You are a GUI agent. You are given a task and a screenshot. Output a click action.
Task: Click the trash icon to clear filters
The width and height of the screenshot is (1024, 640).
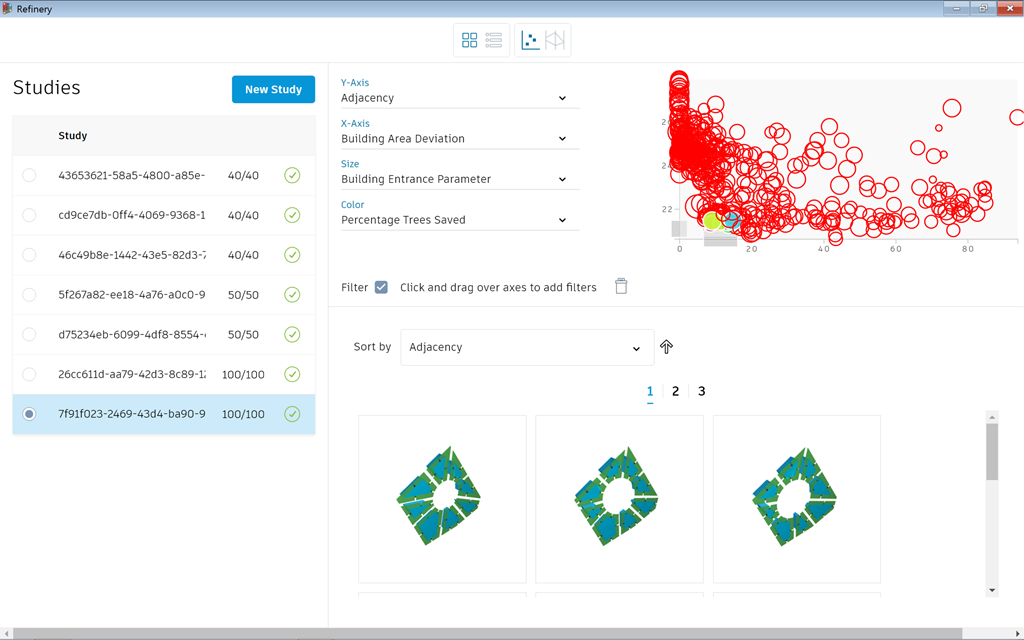point(621,287)
